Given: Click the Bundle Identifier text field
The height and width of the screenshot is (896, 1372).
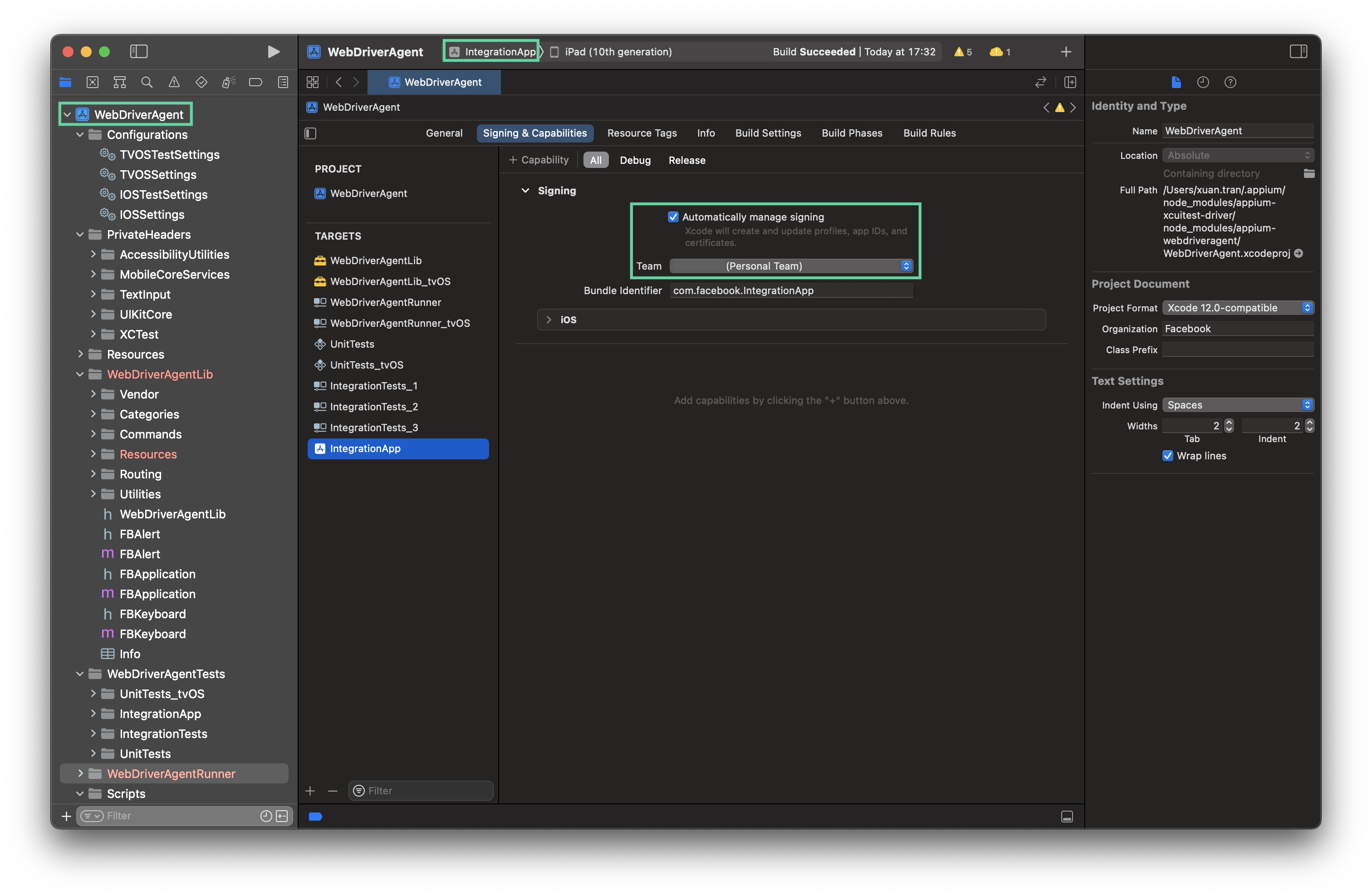Looking at the screenshot, I should (x=791, y=290).
